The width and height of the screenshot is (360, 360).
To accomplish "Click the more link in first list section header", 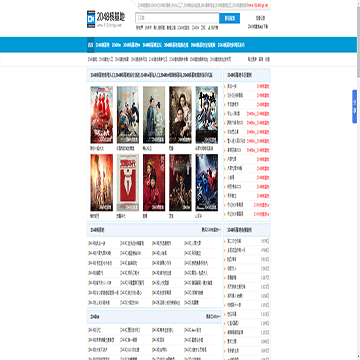I will coord(211,230).
